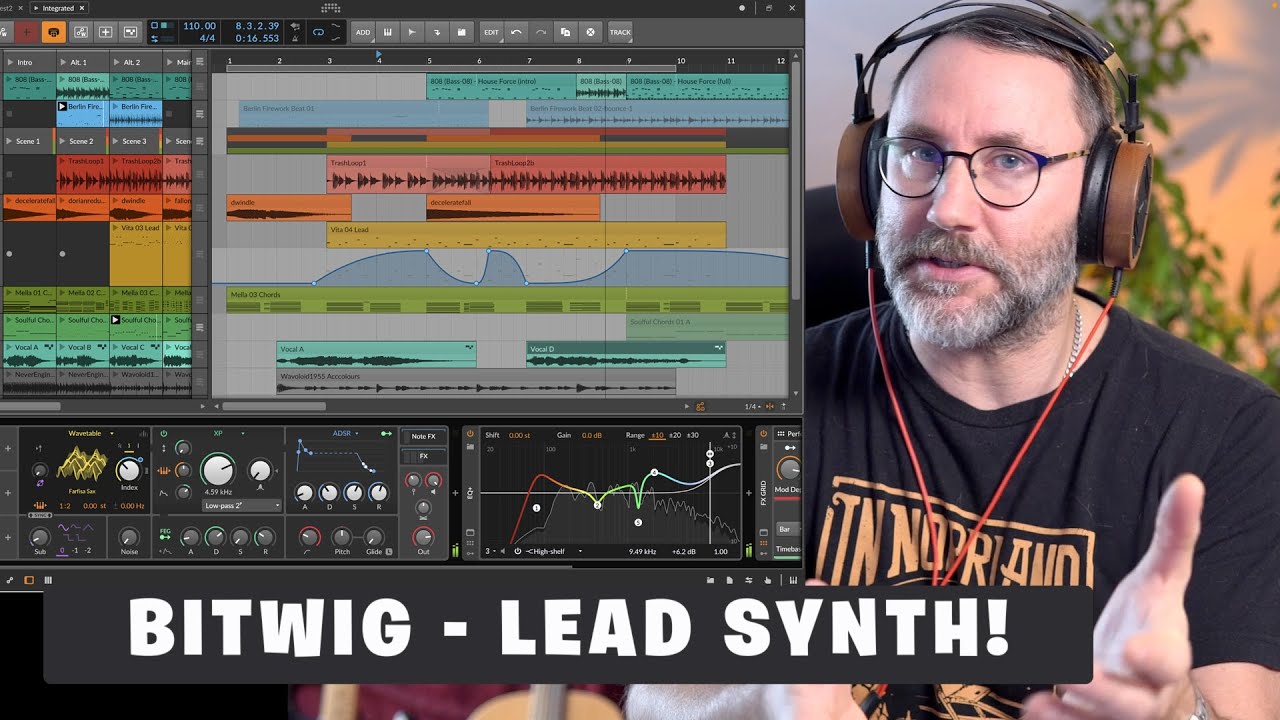Click the tempo value 110.00
Viewport: 1280px width, 720px height.
(x=199, y=26)
